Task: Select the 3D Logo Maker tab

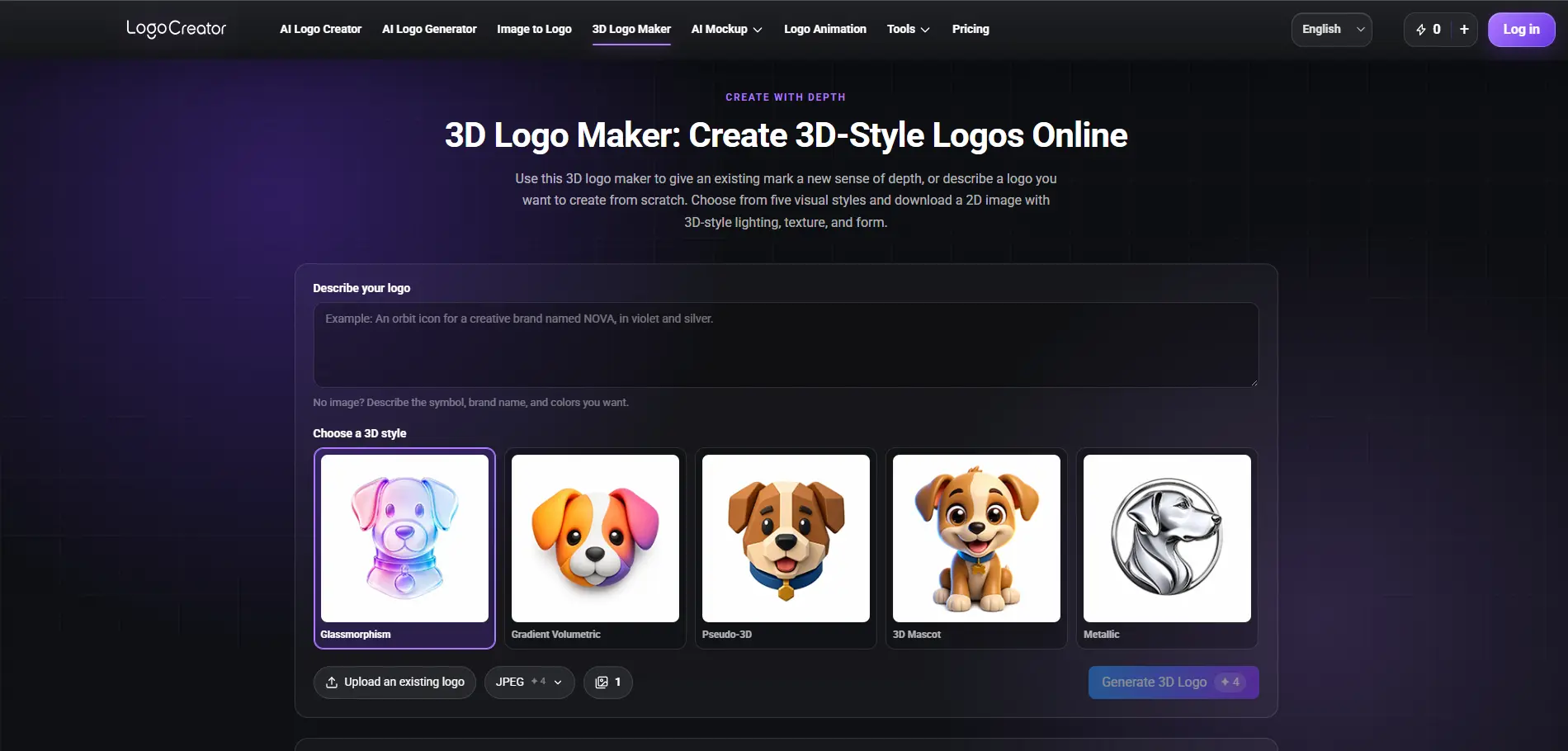Action: pos(631,29)
